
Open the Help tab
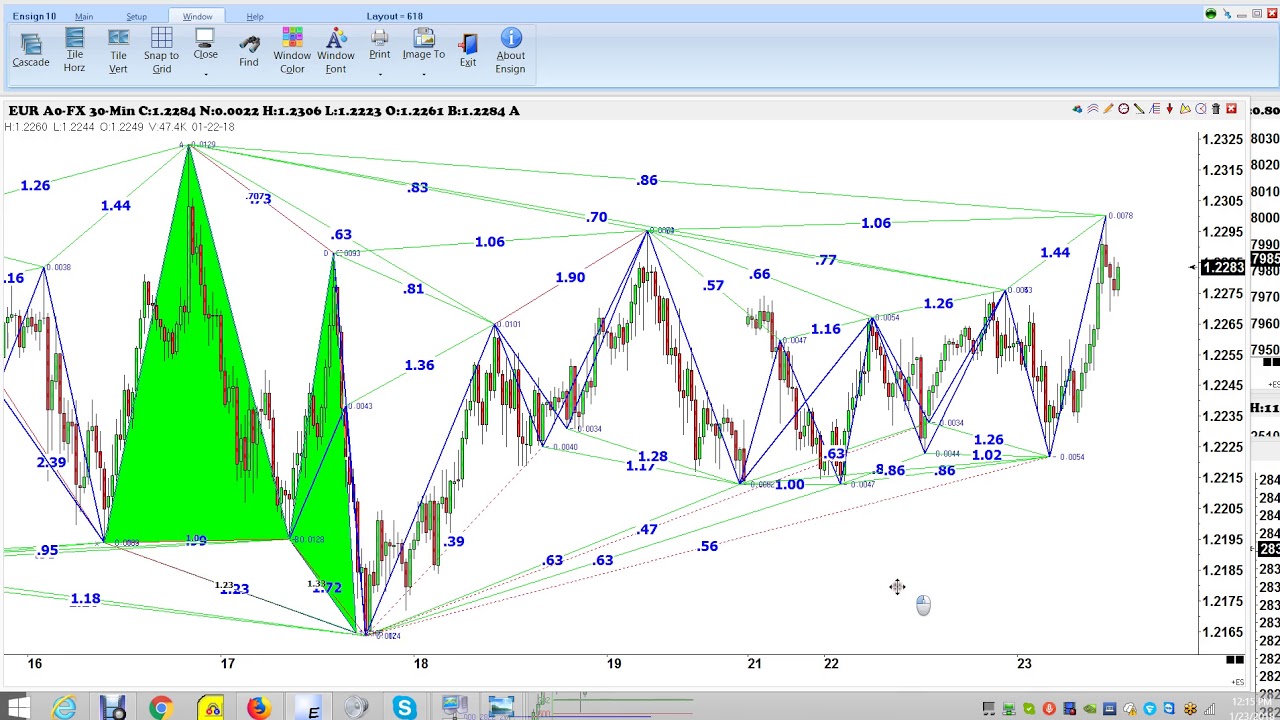pos(255,16)
